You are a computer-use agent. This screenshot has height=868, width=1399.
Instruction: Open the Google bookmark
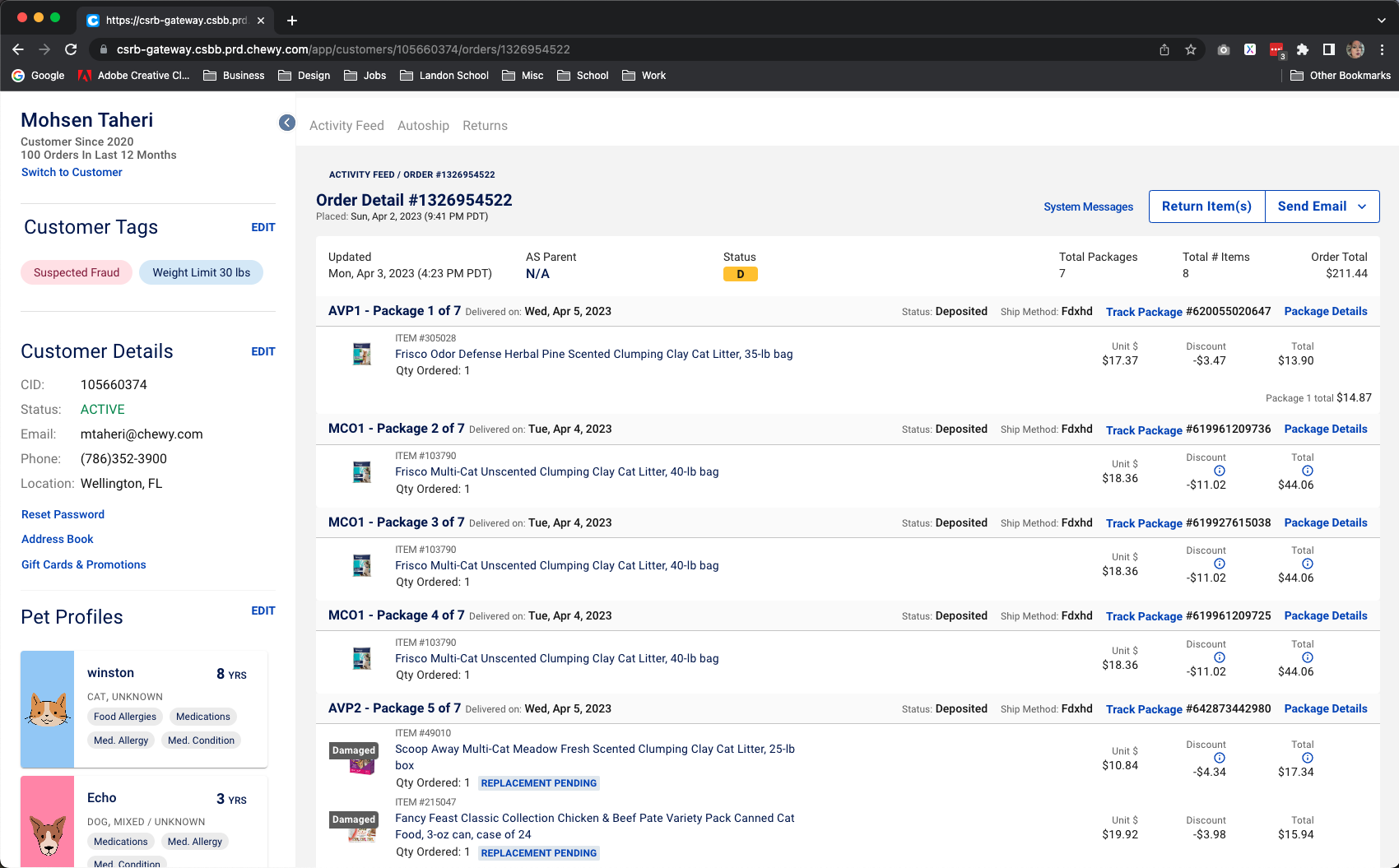pos(38,75)
